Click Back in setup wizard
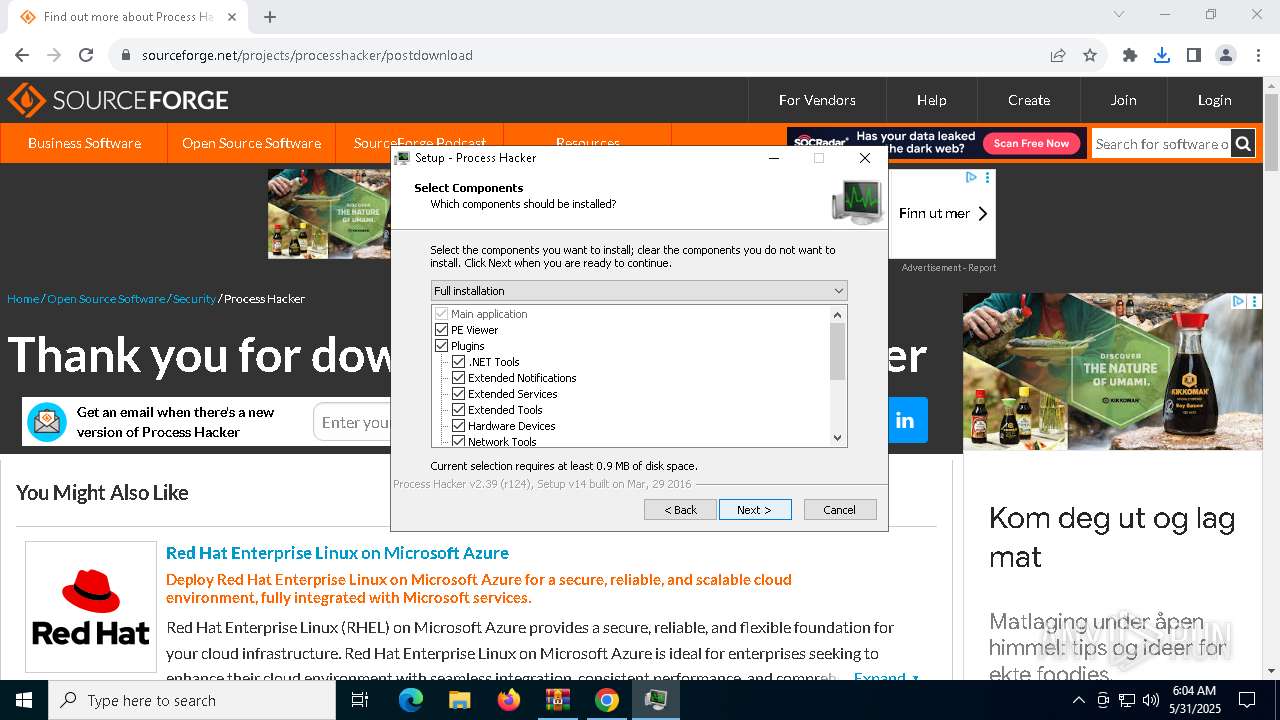 point(681,510)
